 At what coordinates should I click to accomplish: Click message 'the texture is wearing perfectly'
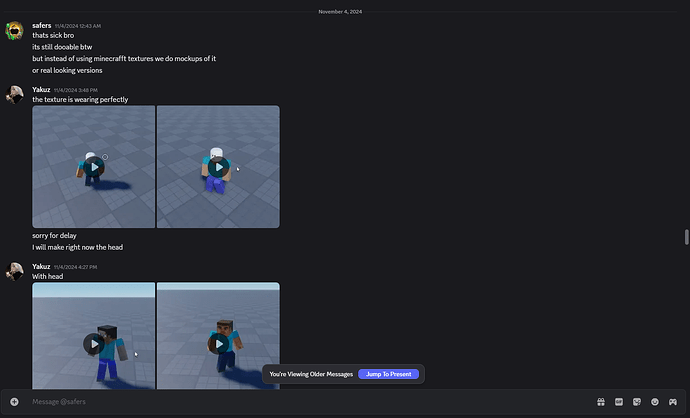click(x=80, y=99)
